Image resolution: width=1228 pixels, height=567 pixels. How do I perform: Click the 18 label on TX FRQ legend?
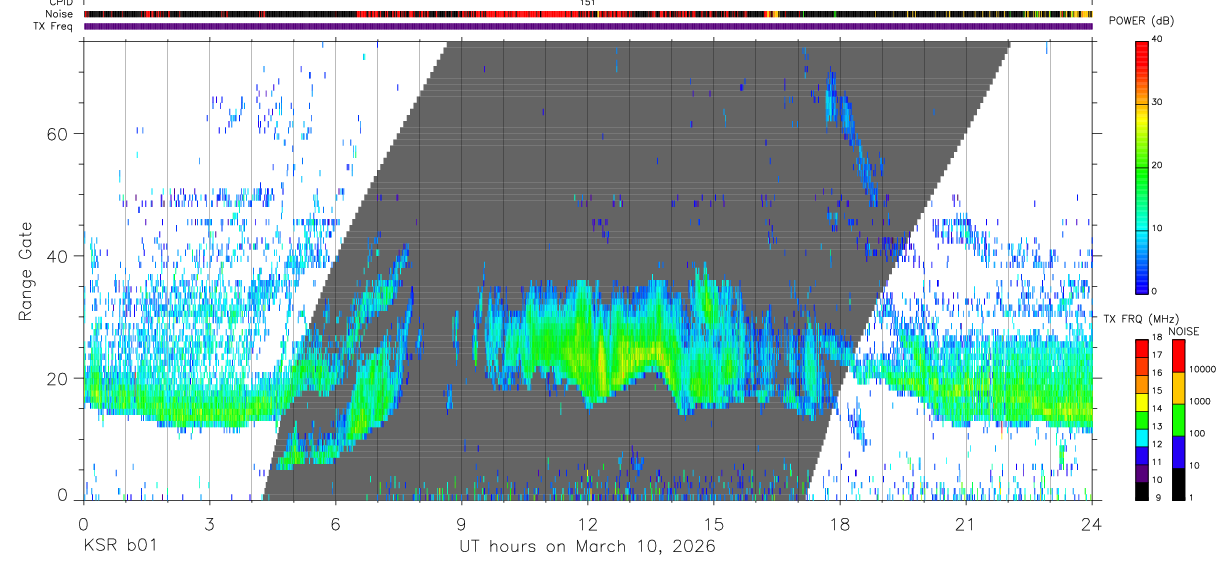point(1157,339)
